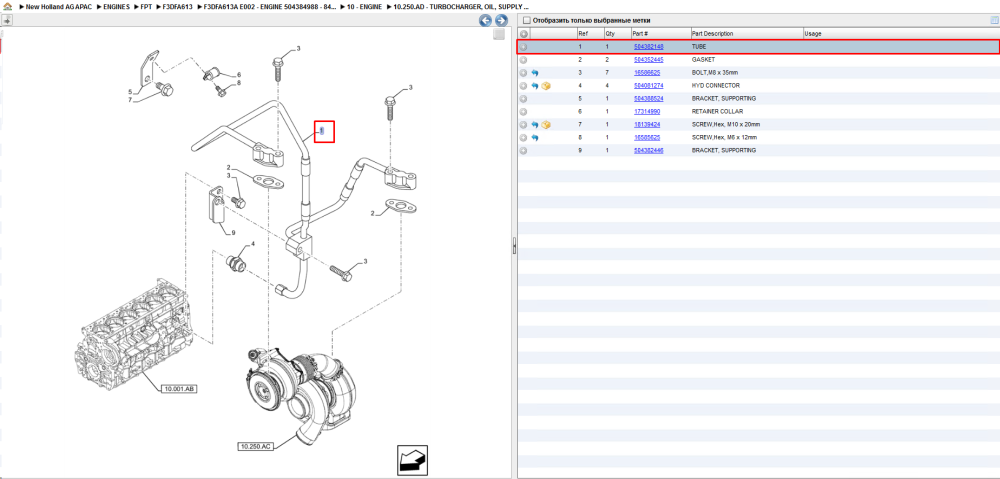
Task: Click the circle icon in TUBE row
Action: (524, 47)
